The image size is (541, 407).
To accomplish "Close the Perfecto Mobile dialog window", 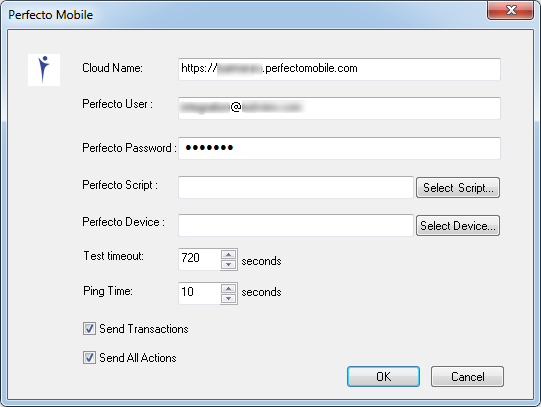I will tap(511, 10).
